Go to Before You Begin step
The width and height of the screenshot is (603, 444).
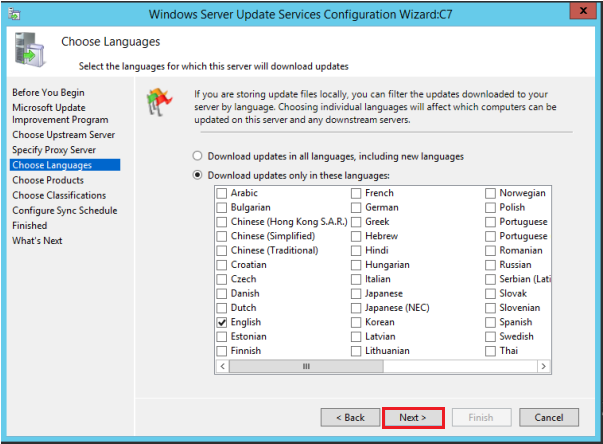tap(48, 93)
